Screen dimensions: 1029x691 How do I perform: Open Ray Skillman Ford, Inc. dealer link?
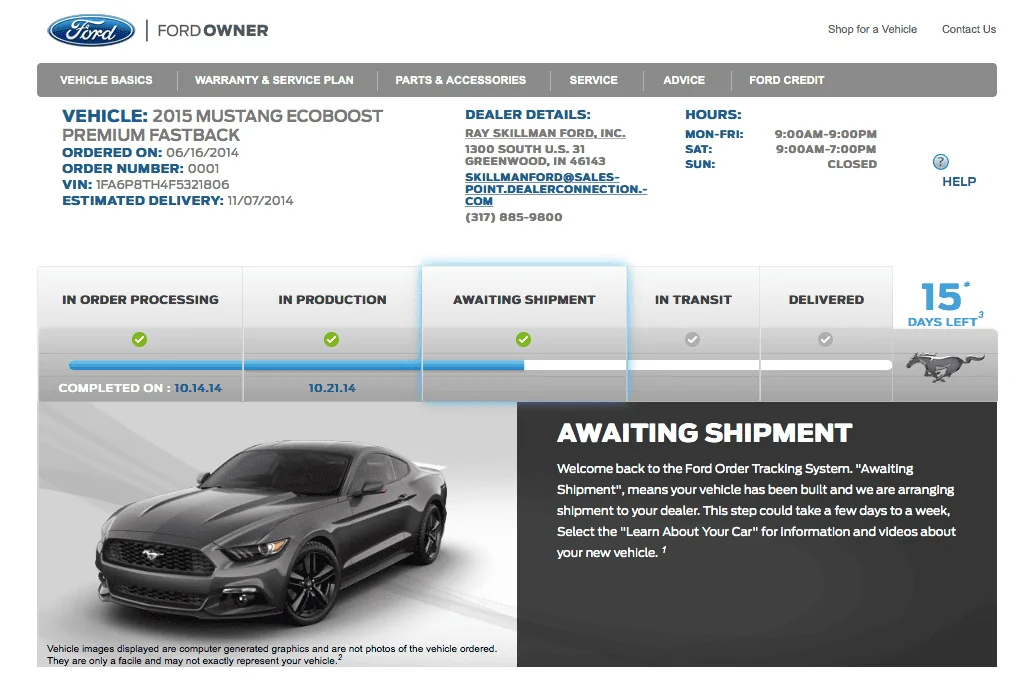545,133
